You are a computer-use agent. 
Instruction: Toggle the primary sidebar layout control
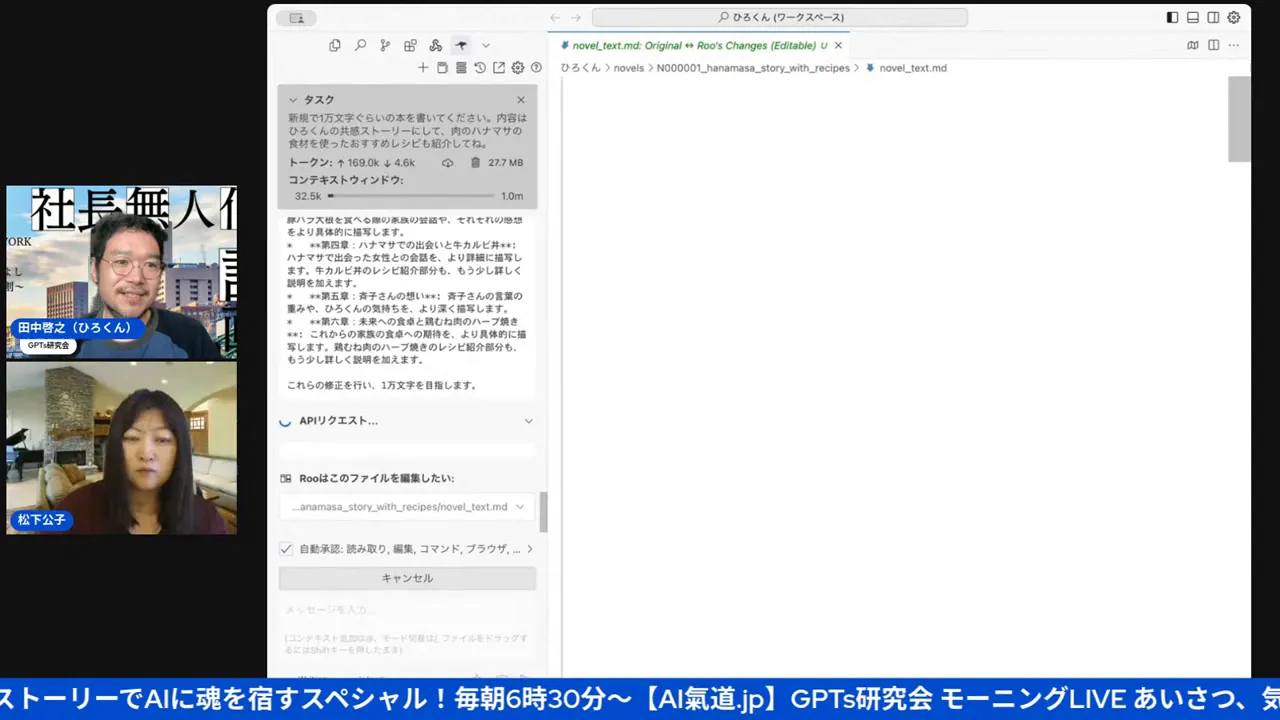(x=1171, y=17)
